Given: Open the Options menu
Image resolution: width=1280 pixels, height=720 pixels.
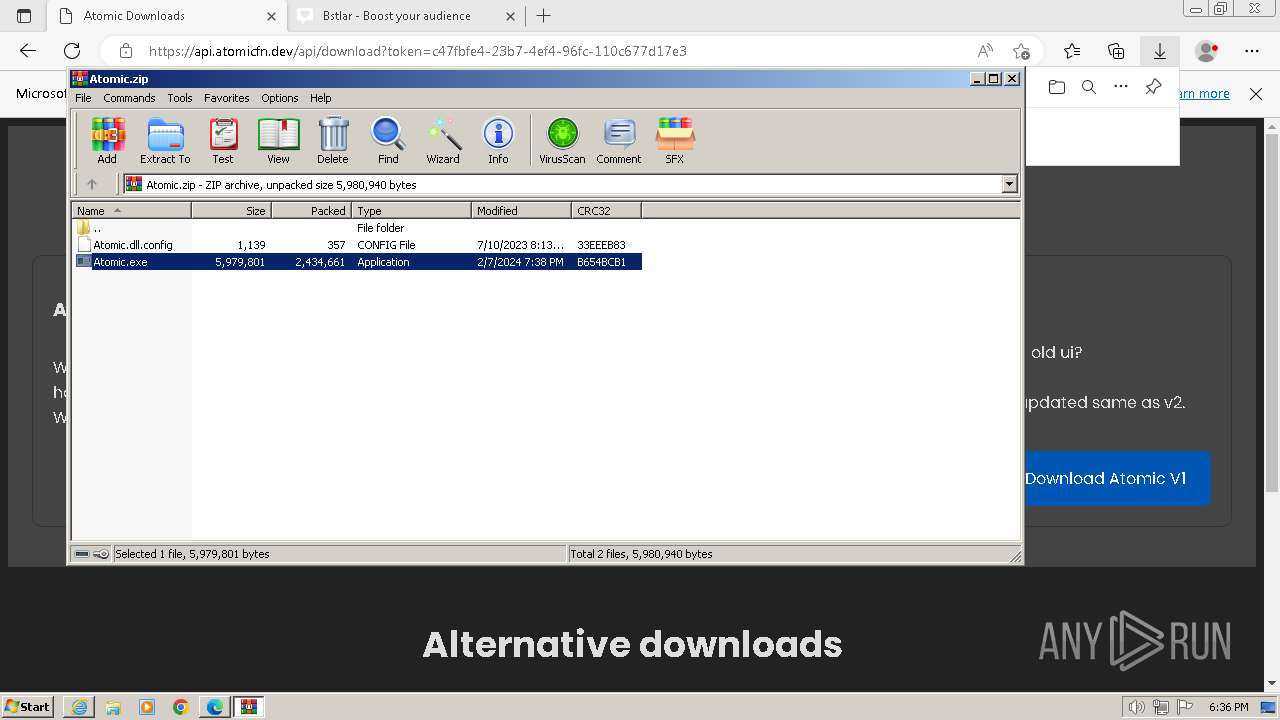Looking at the screenshot, I should click(x=280, y=98).
